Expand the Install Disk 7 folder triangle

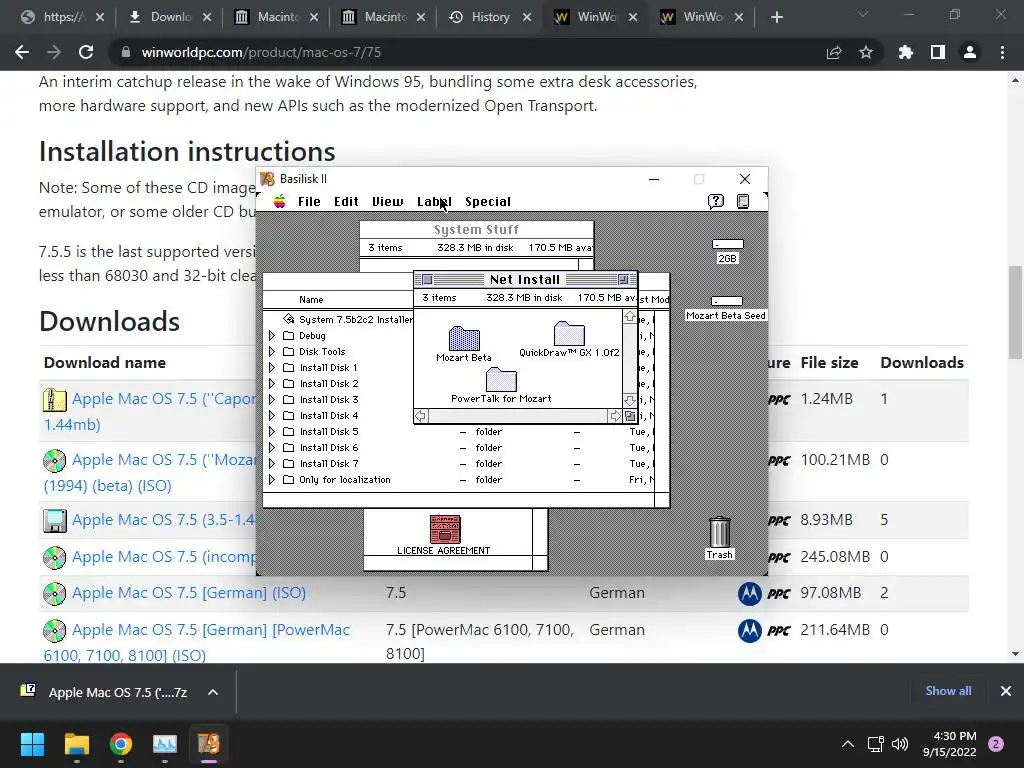click(272, 464)
